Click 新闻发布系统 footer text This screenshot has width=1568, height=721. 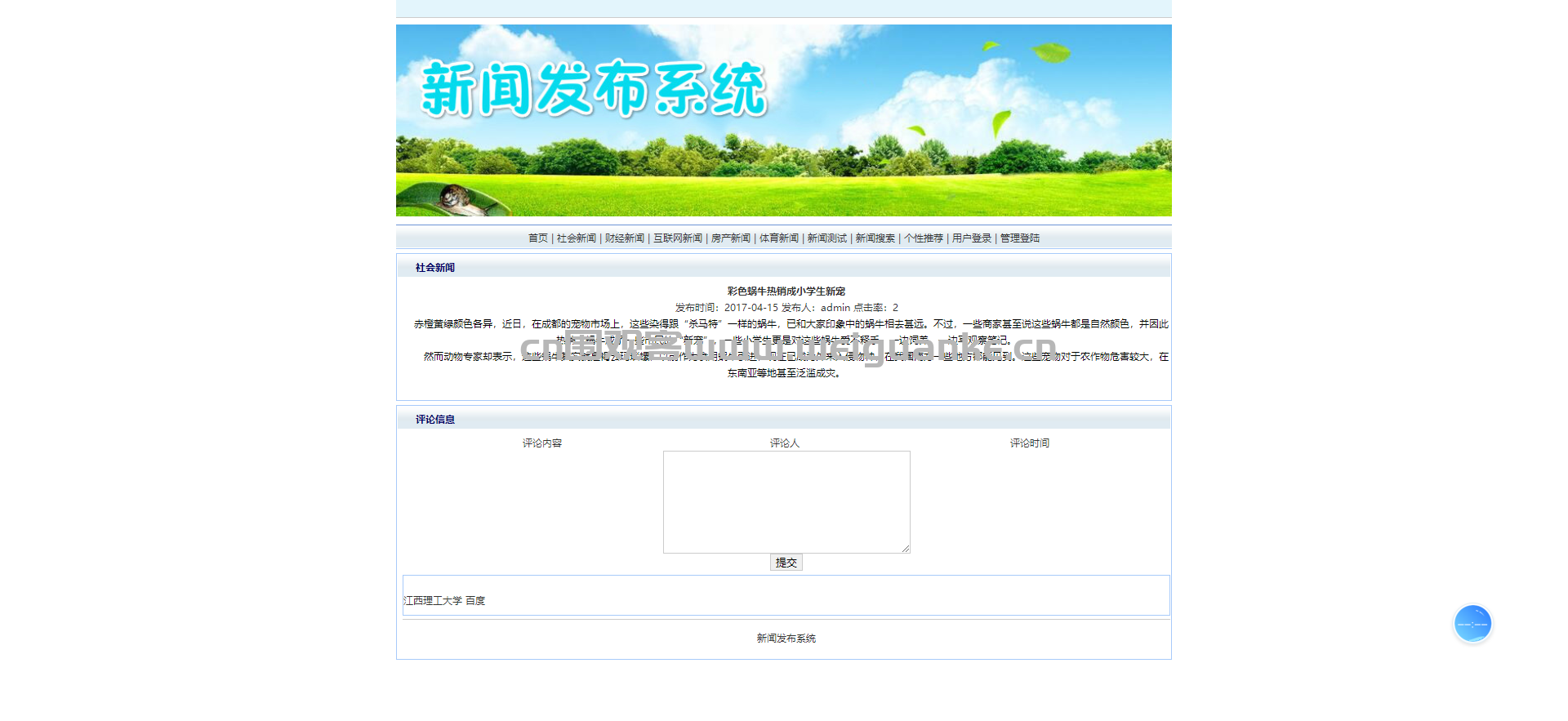point(786,639)
